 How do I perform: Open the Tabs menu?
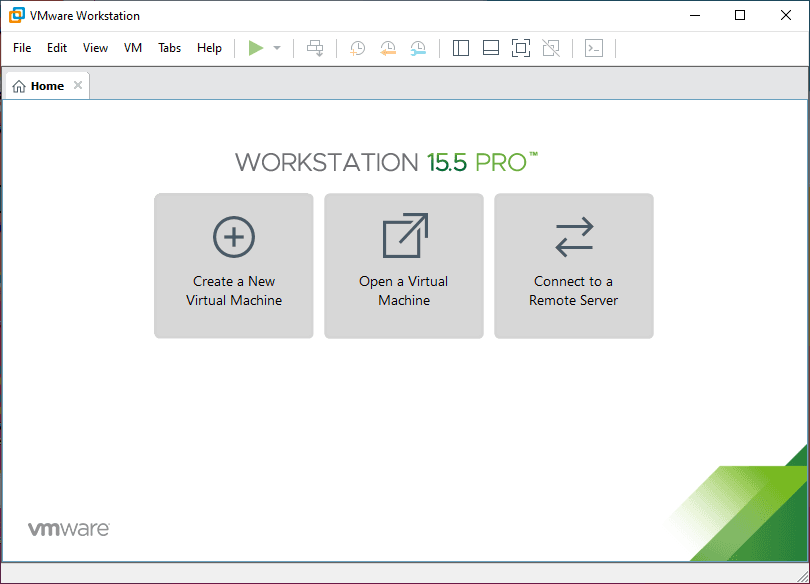(170, 48)
